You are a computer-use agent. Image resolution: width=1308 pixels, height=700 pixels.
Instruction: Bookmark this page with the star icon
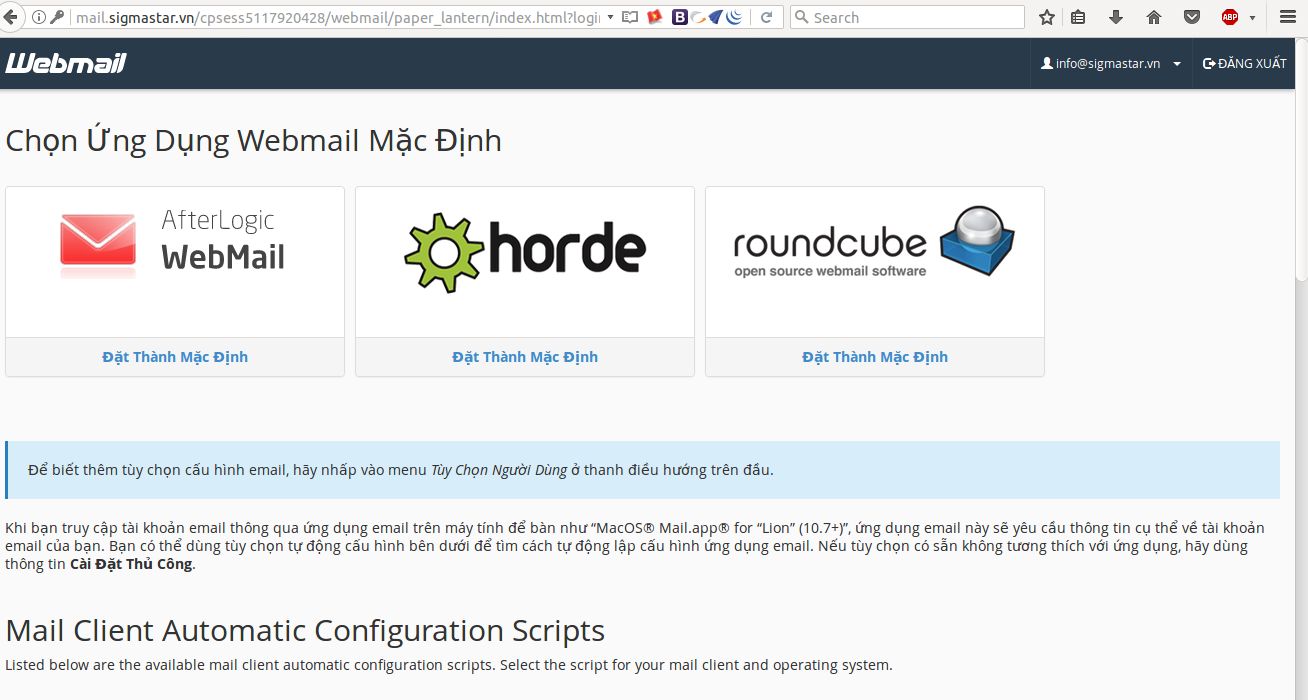point(1047,17)
